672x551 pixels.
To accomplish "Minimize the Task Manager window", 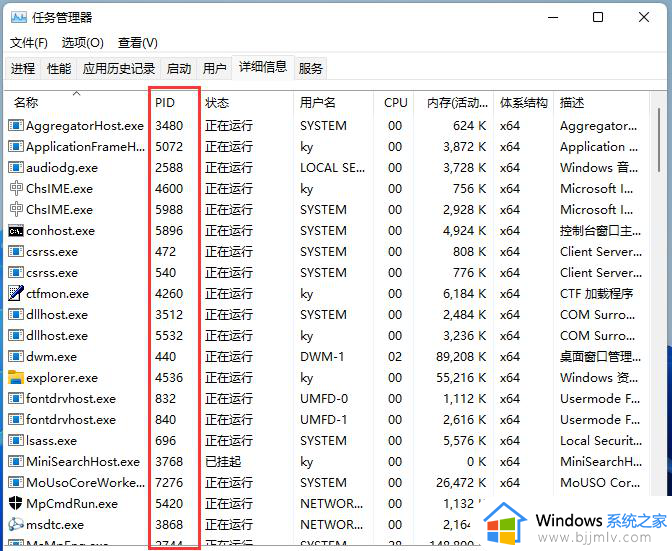I will click(553, 18).
